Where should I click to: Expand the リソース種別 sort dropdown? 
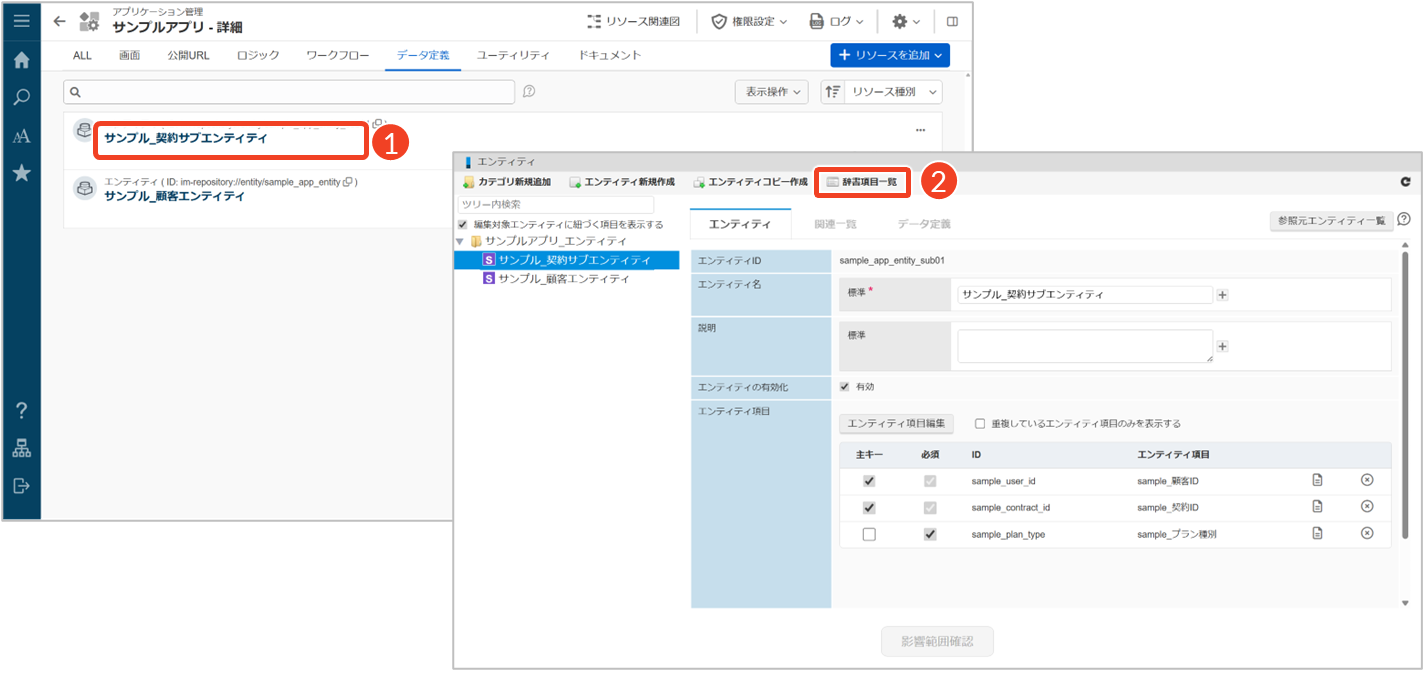(881, 92)
